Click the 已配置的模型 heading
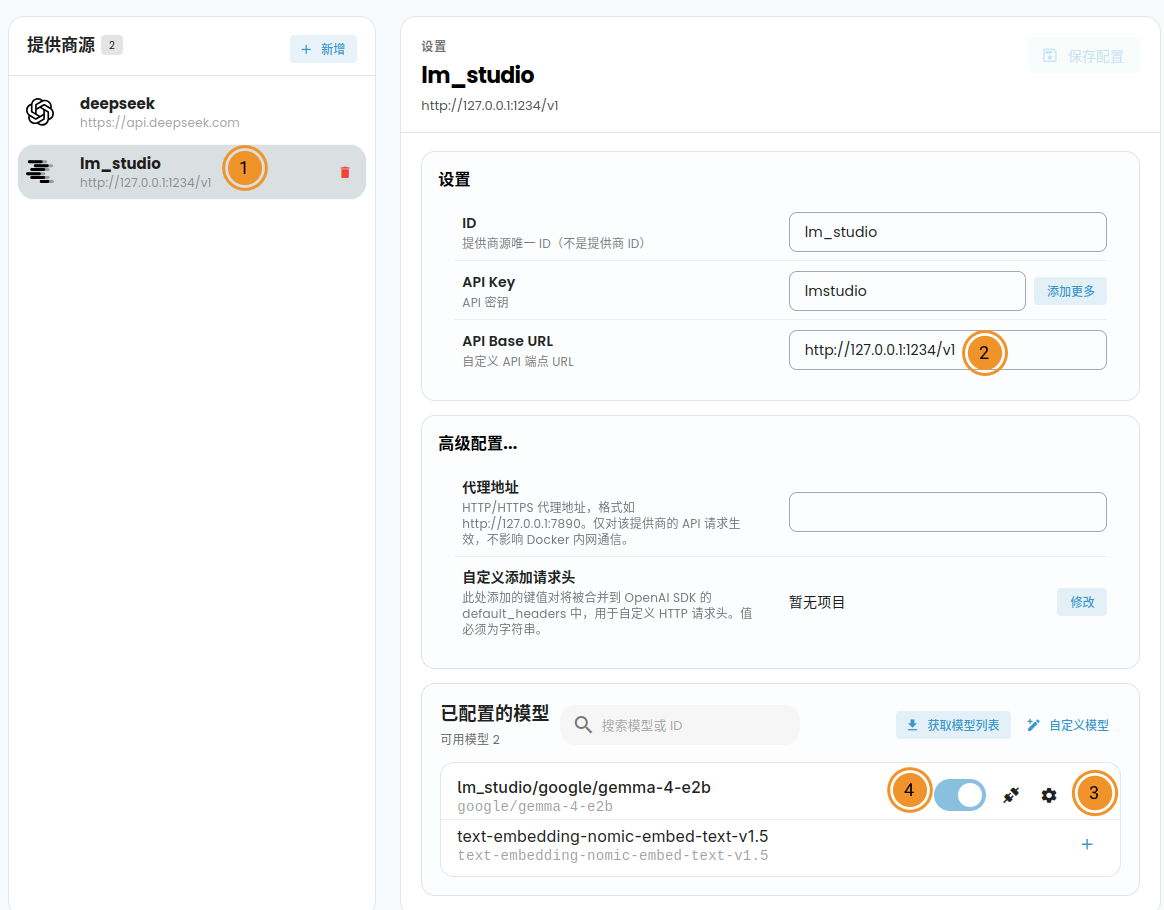The height and width of the screenshot is (910, 1164). pyautogui.click(x=494, y=713)
